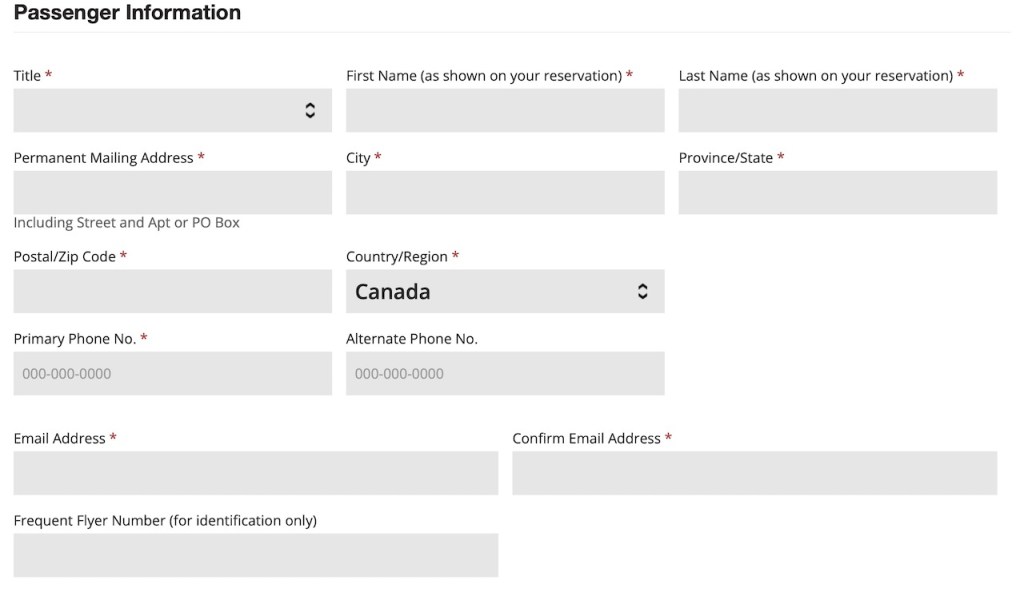Screen dimensions: 1024x592
Task: Expand the Country/Region dropdown showing Canada
Action: 505,291
